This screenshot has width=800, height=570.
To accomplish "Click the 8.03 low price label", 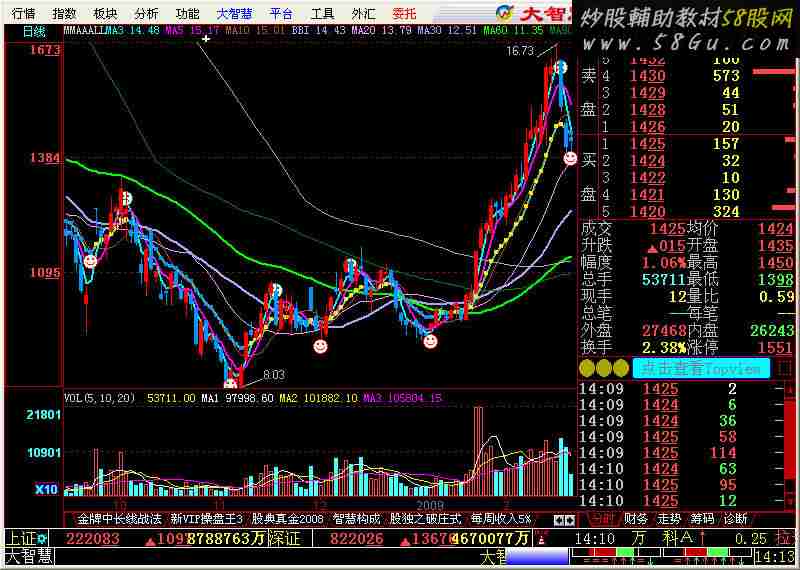I will 274,375.
